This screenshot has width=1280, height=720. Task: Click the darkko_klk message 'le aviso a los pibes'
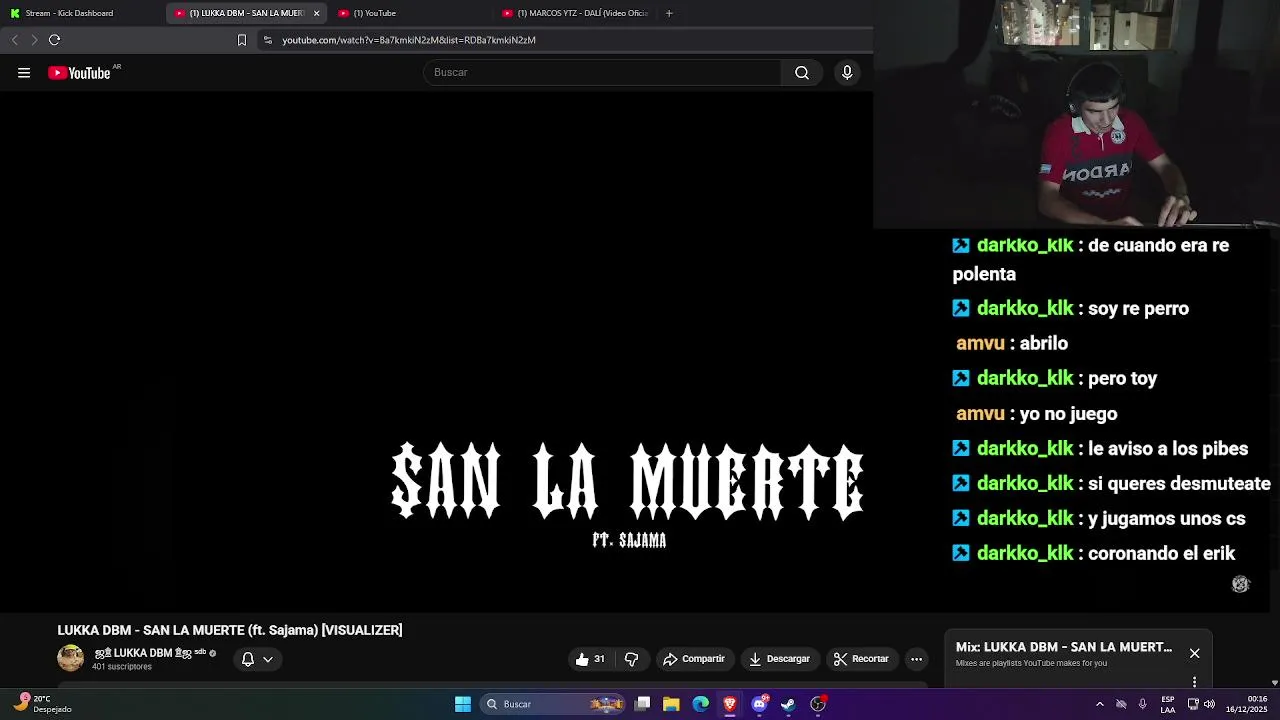click(x=1167, y=448)
